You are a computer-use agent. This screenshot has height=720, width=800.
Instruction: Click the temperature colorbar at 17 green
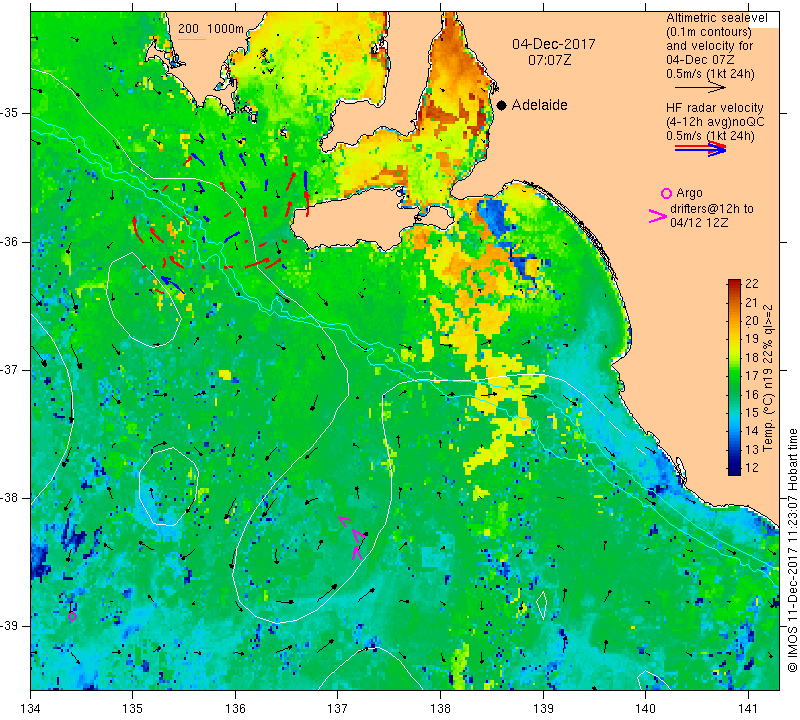(734, 376)
